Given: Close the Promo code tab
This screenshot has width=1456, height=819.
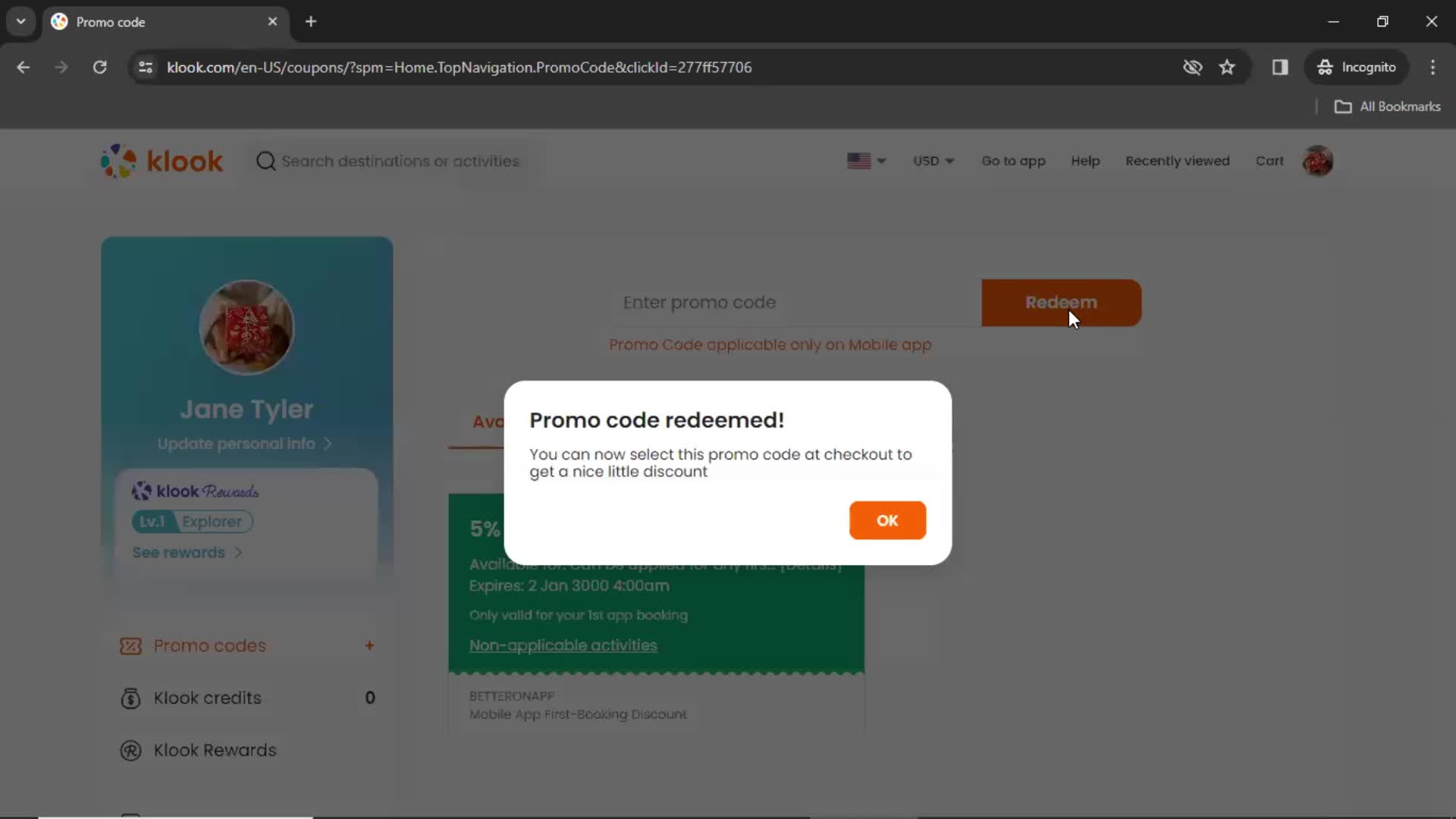Looking at the screenshot, I should (x=272, y=22).
